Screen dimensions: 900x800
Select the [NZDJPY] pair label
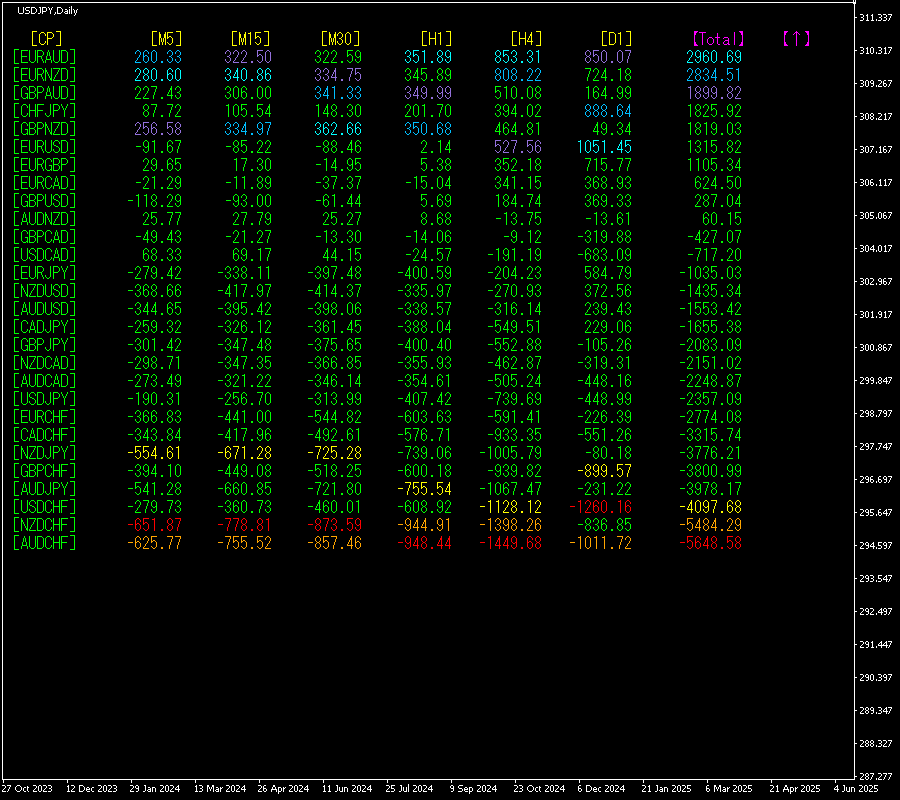coord(45,453)
